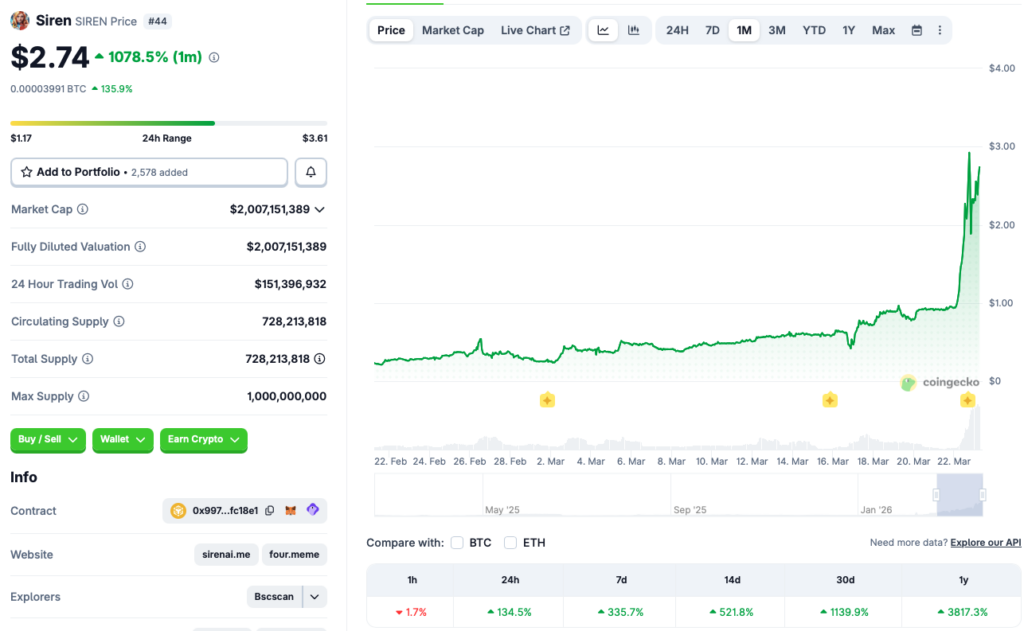Enable BTC comparison checkbox
This screenshot has width=1024, height=631.
457,543
